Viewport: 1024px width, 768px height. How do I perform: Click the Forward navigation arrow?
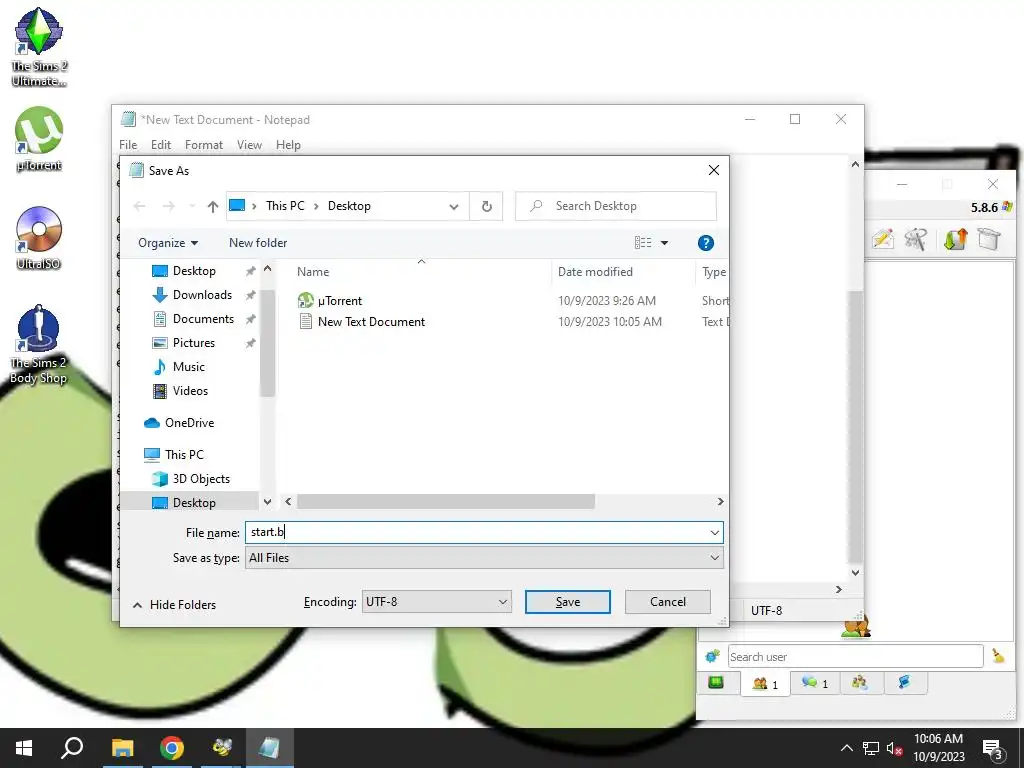168,206
